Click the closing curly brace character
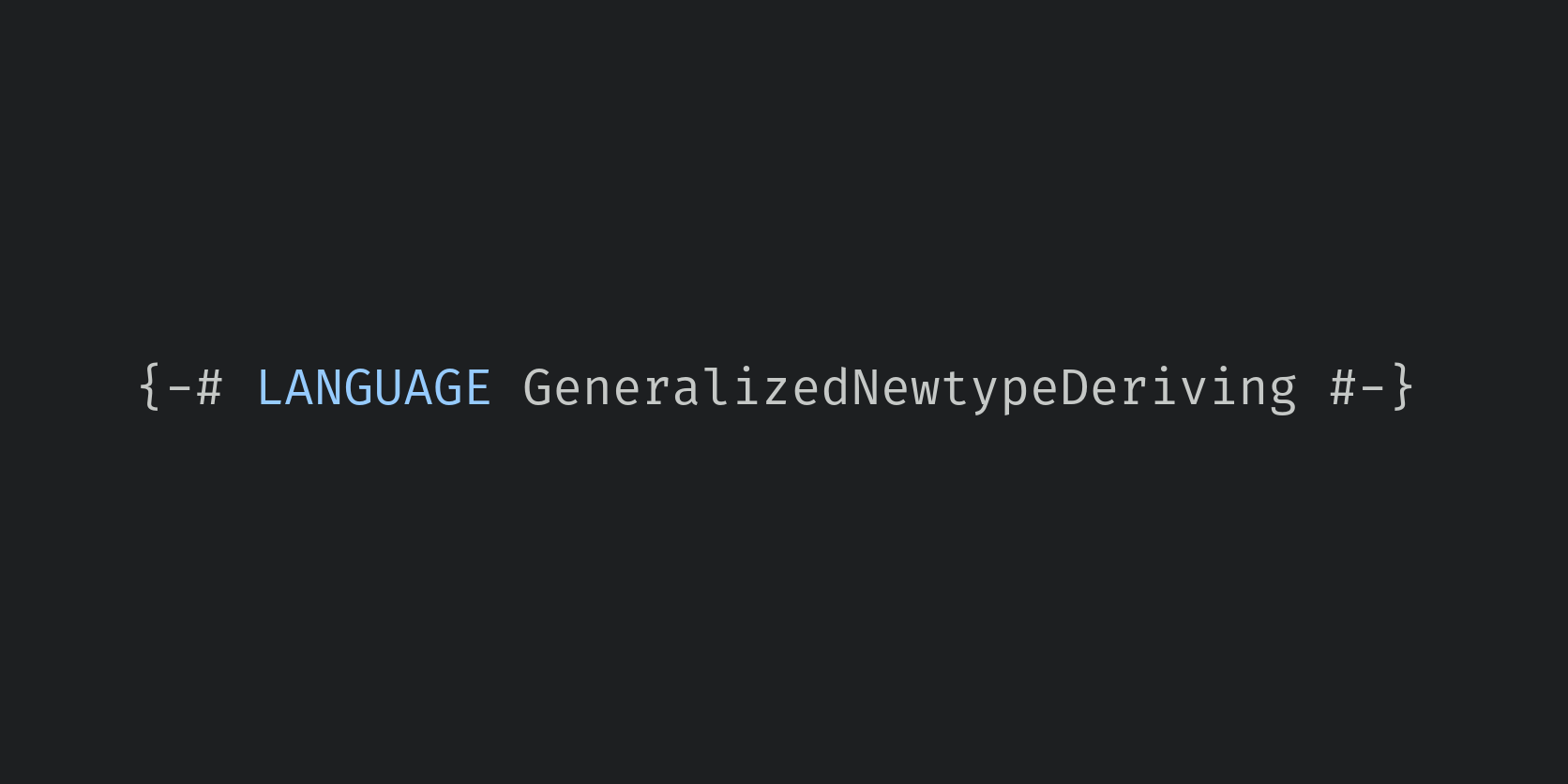 (1402, 387)
